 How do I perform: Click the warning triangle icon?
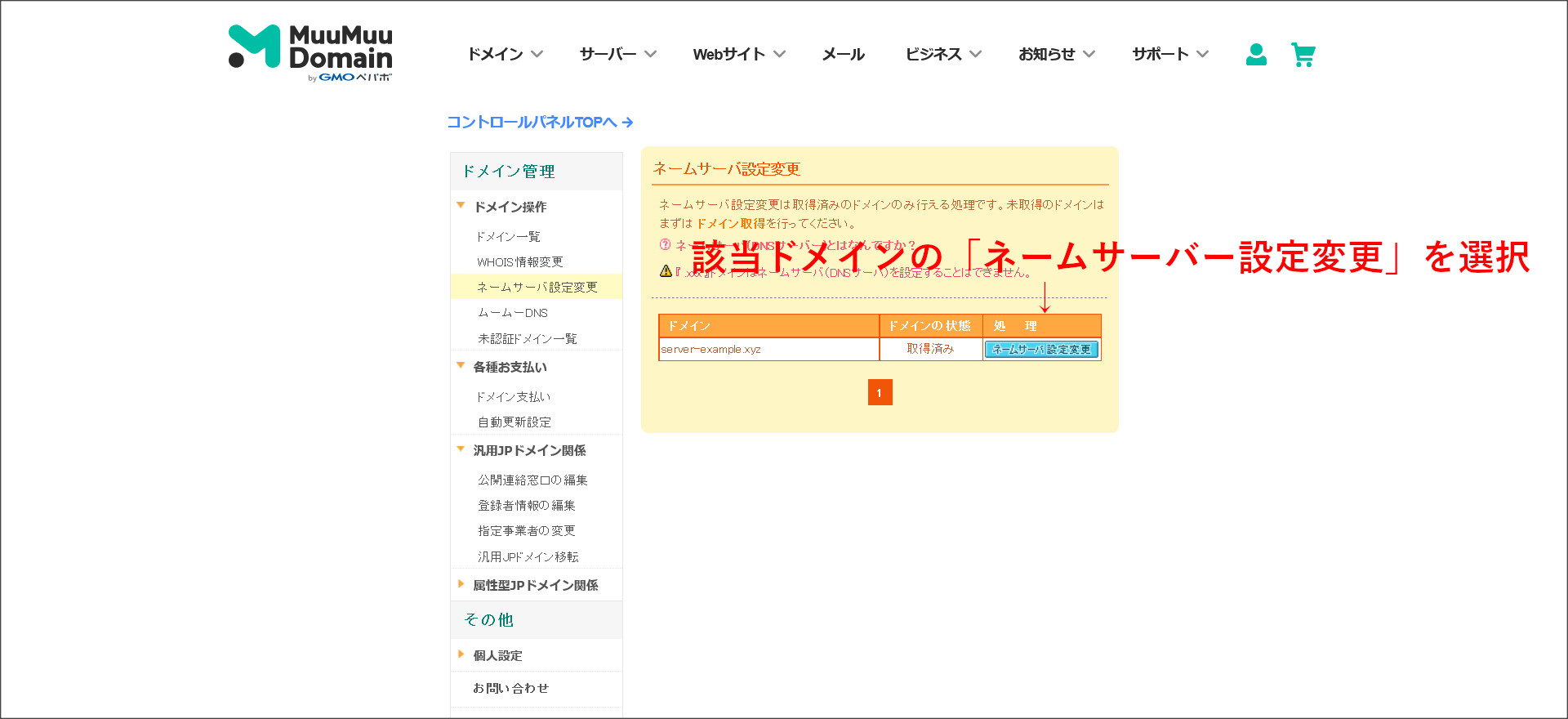point(666,271)
